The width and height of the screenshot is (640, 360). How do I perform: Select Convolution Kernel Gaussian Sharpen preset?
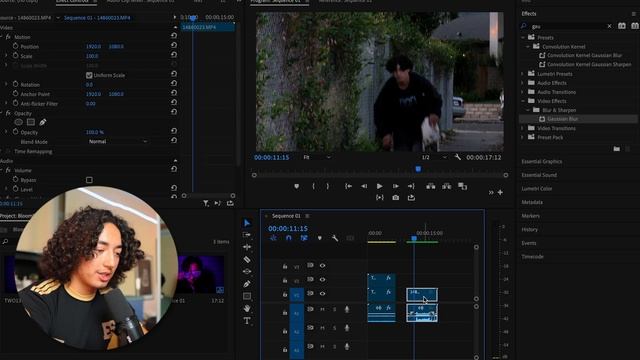[589, 64]
